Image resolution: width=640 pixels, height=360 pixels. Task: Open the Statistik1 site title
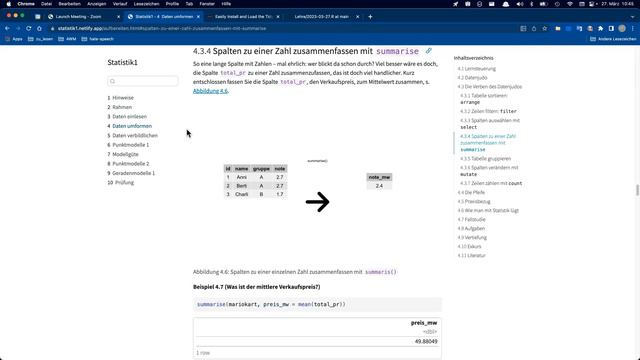click(x=122, y=62)
